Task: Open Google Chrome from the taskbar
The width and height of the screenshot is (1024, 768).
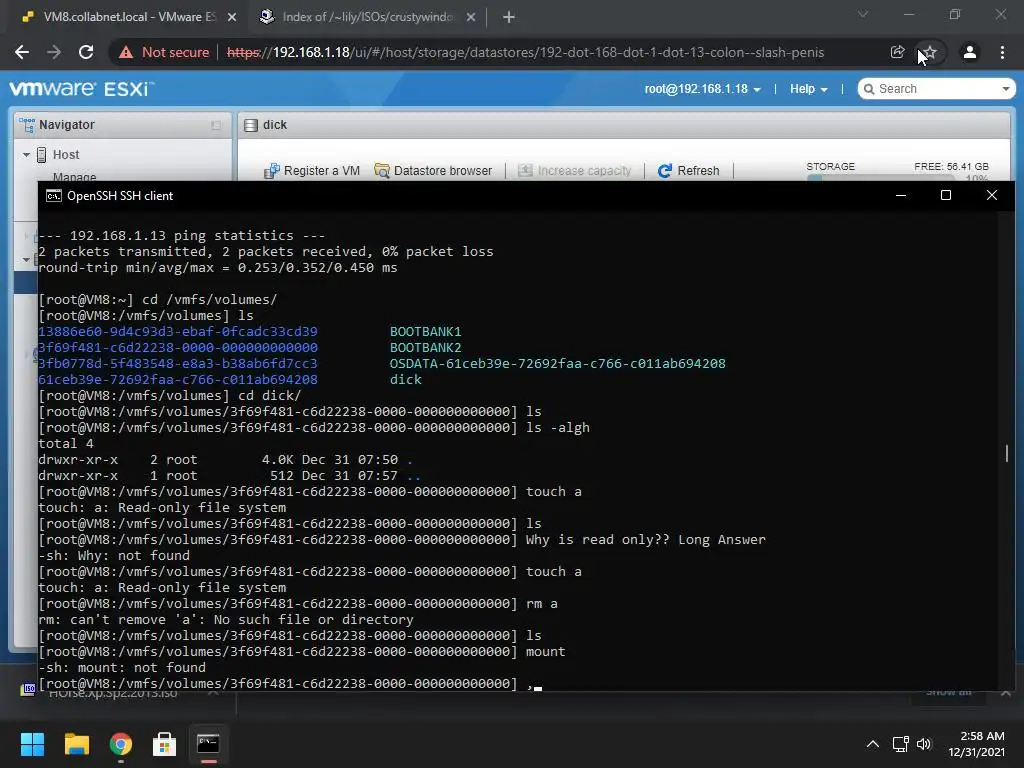Action: [121, 744]
